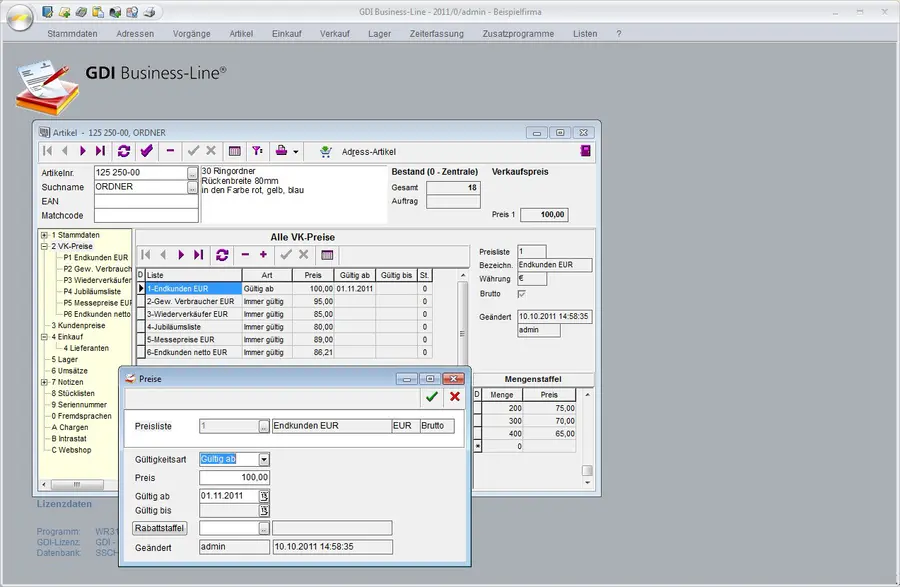
Task: Click the printer icon in the quick access bar
Action: click(149, 13)
